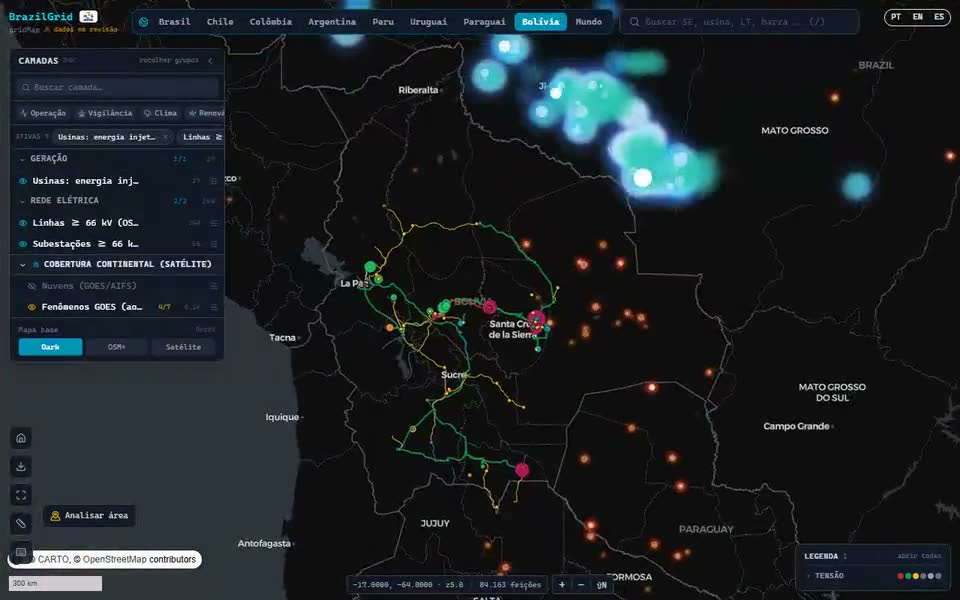Image resolution: width=960 pixels, height=600 pixels.
Task: Focus the Buscar SE, usina, LT search field
Action: point(740,22)
